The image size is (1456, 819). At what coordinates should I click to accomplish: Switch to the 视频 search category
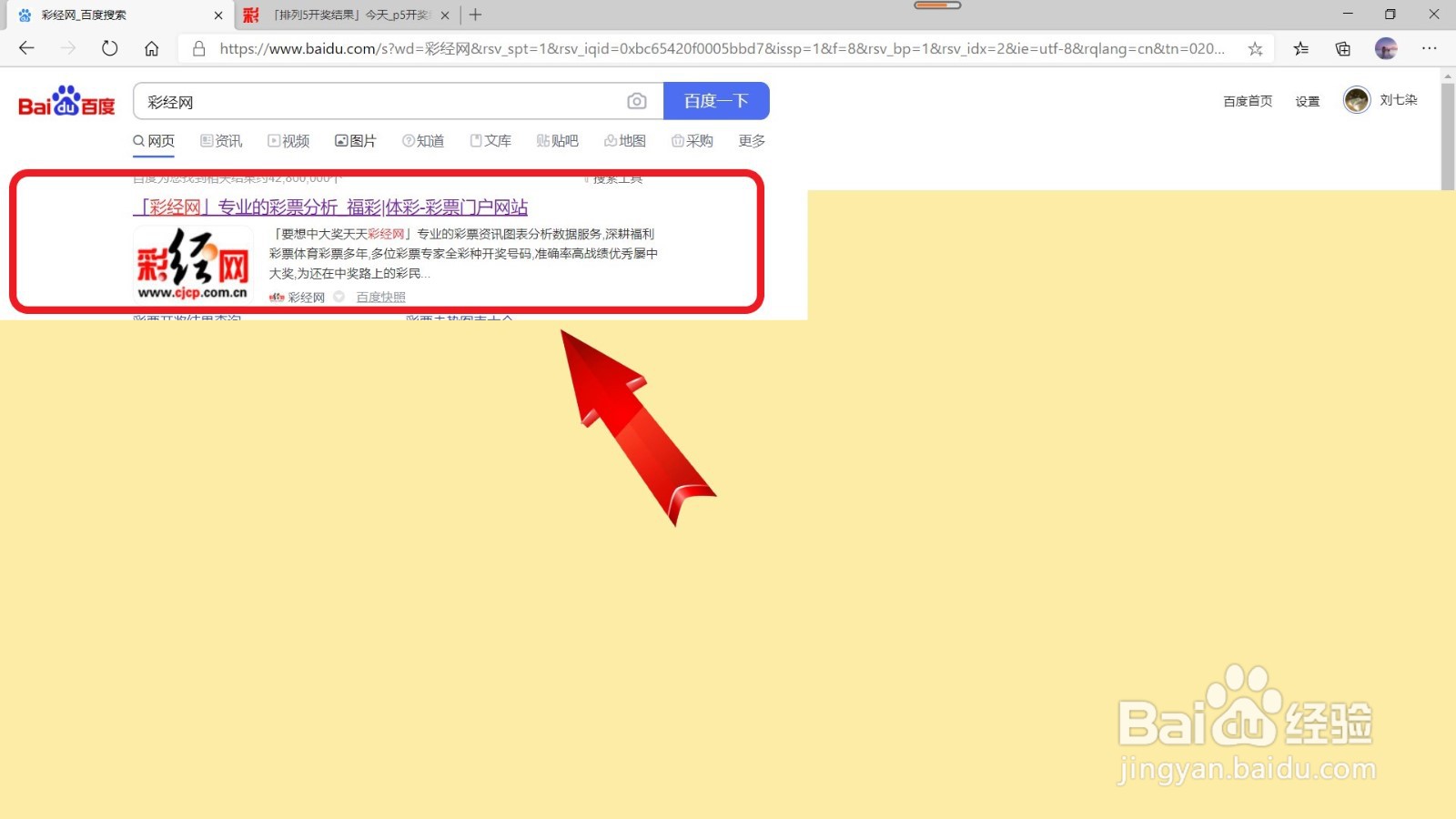[x=288, y=141]
